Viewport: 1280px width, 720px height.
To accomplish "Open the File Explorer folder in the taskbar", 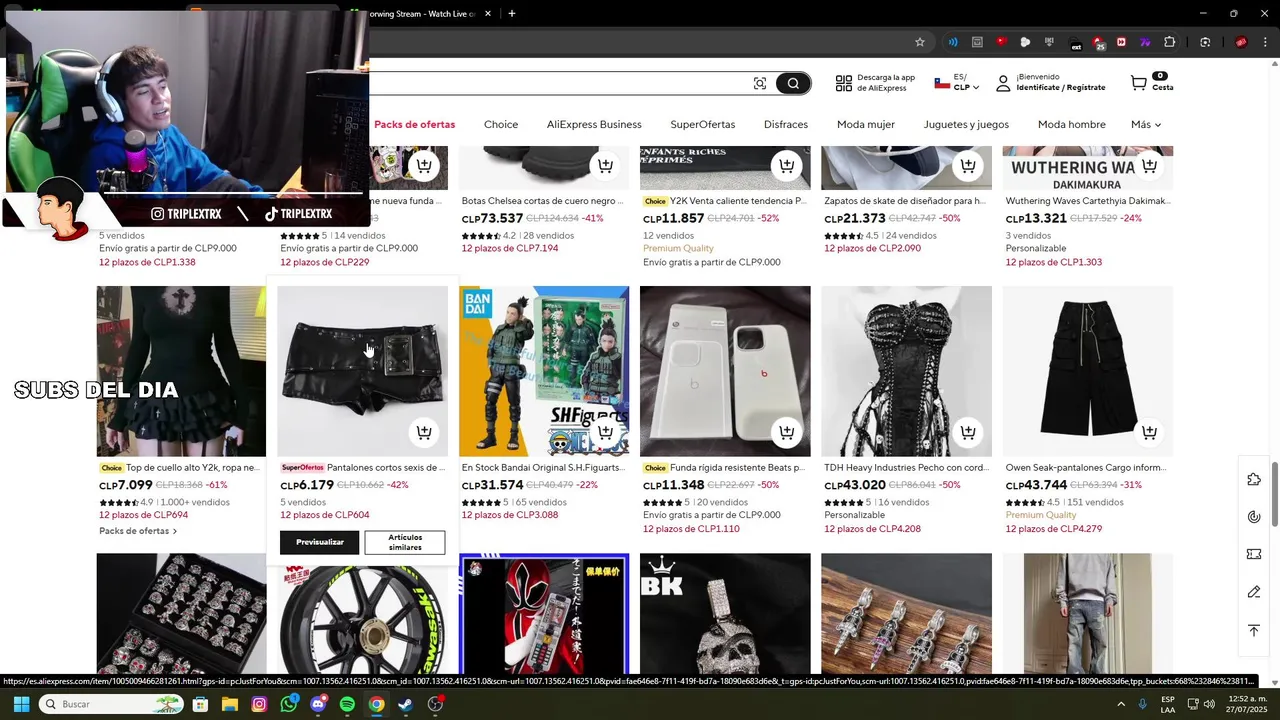I will click(229, 704).
